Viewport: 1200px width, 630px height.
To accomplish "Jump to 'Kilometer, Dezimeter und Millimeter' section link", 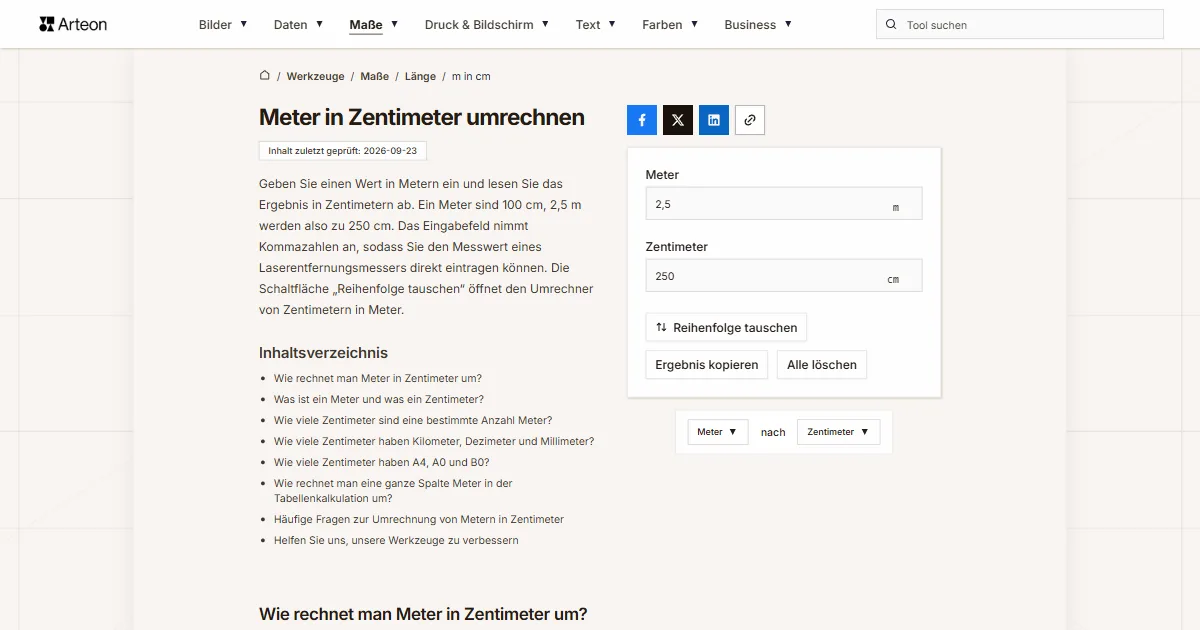I will pyautogui.click(x=434, y=441).
